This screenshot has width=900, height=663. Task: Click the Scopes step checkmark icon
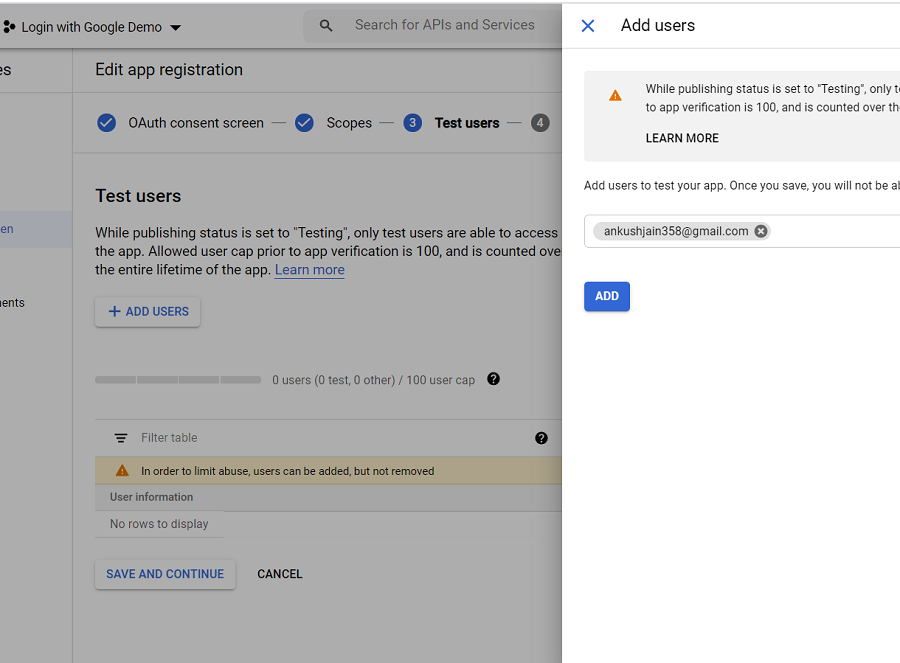pos(304,123)
